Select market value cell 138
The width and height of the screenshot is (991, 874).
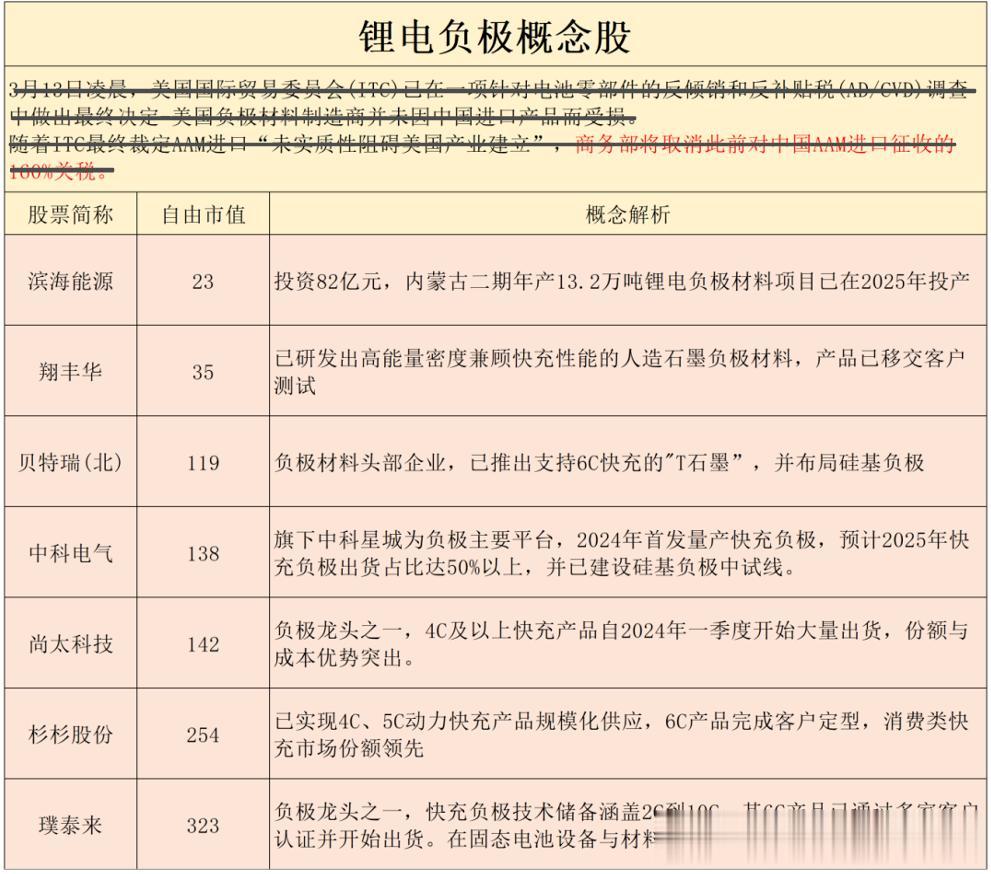coord(203,554)
